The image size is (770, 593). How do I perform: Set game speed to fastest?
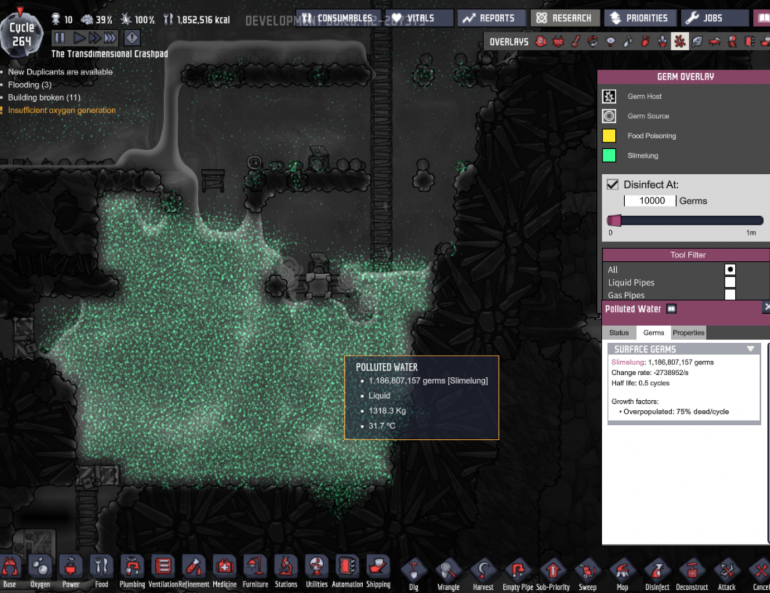[x=110, y=38]
